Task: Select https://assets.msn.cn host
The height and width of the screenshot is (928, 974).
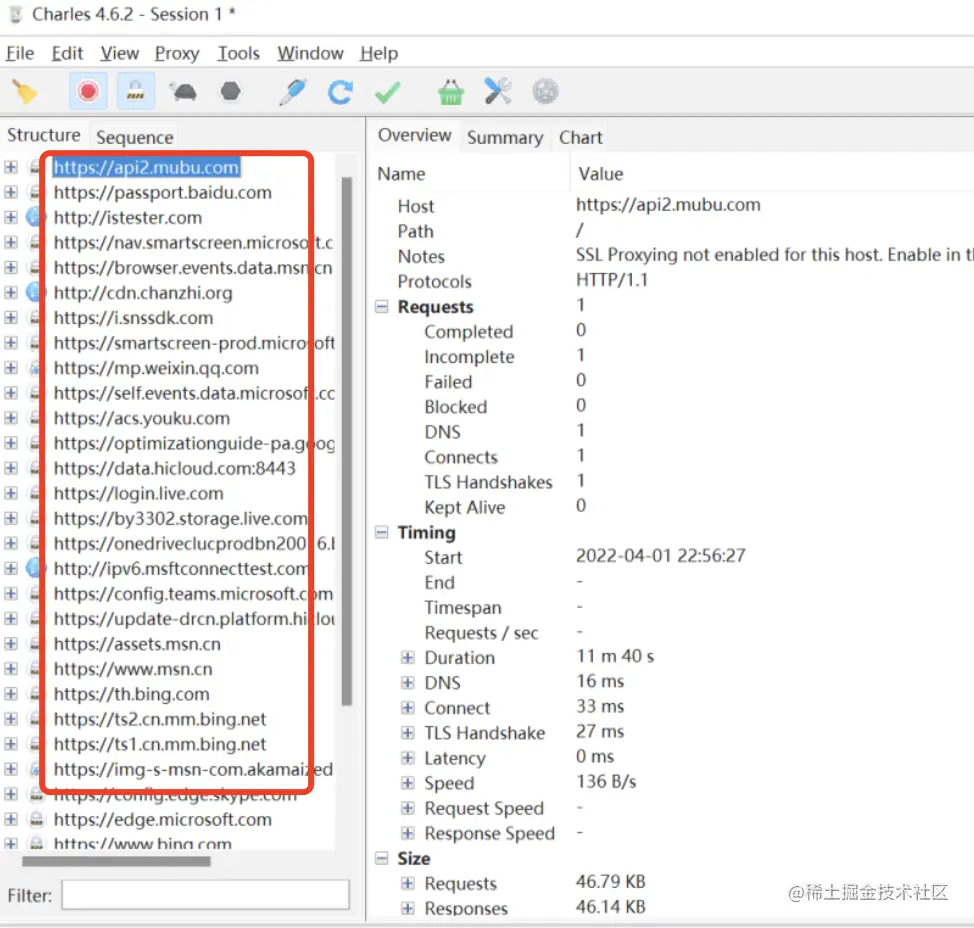Action: click(137, 644)
